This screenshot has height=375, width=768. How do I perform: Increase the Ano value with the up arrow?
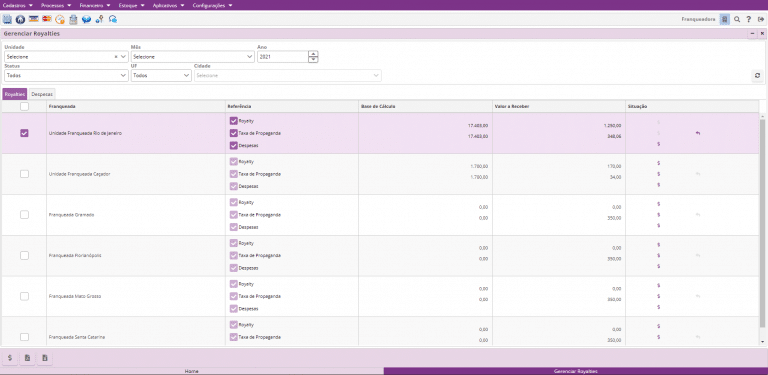click(313, 54)
